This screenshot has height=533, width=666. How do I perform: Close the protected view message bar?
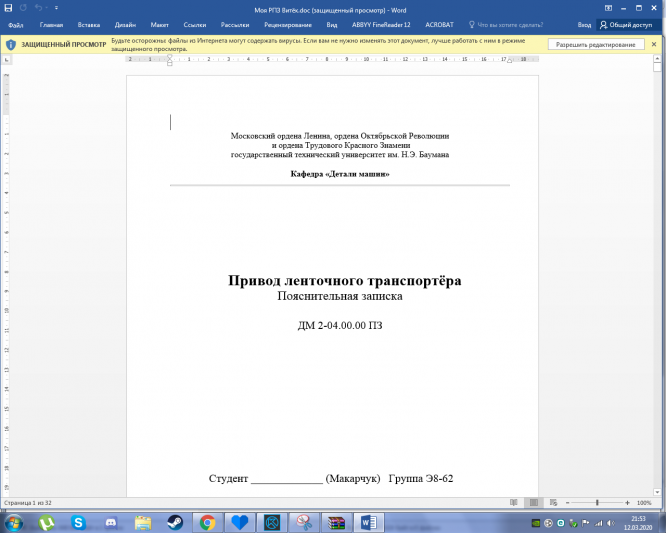point(657,45)
